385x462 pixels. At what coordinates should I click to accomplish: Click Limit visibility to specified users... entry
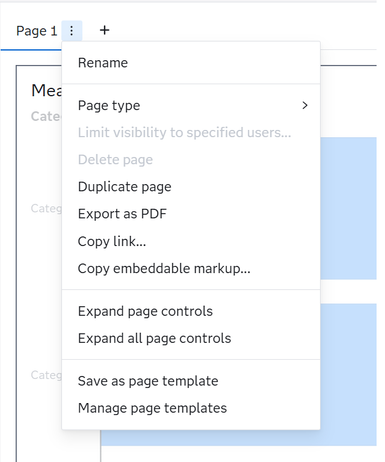(x=191, y=132)
